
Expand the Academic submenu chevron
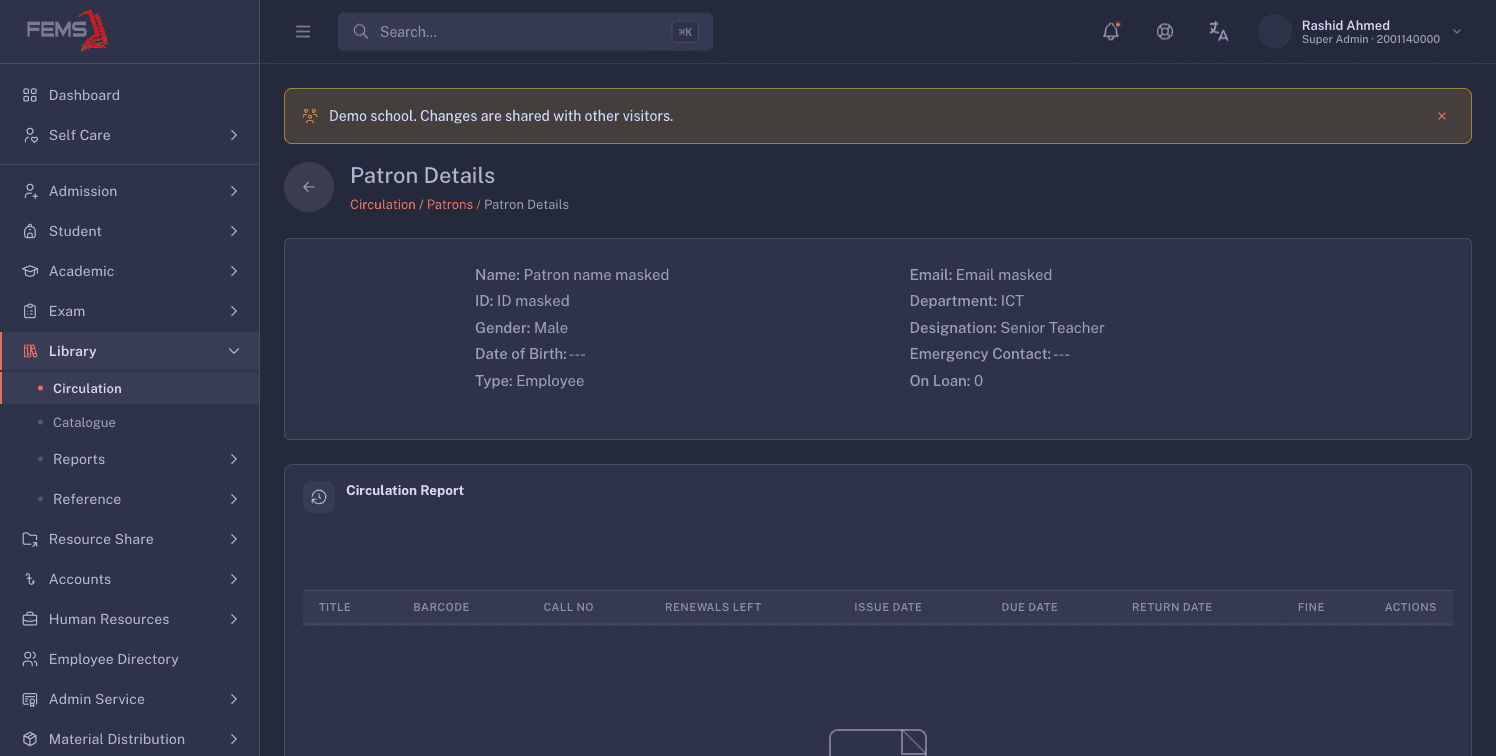tap(234, 271)
